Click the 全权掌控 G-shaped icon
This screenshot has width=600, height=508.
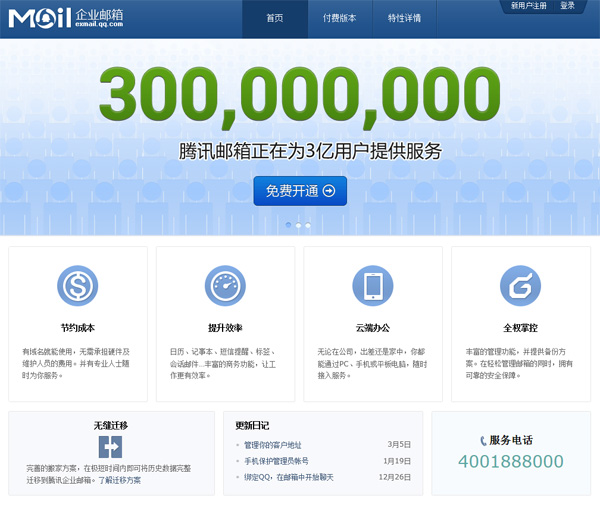pyautogui.click(x=520, y=286)
